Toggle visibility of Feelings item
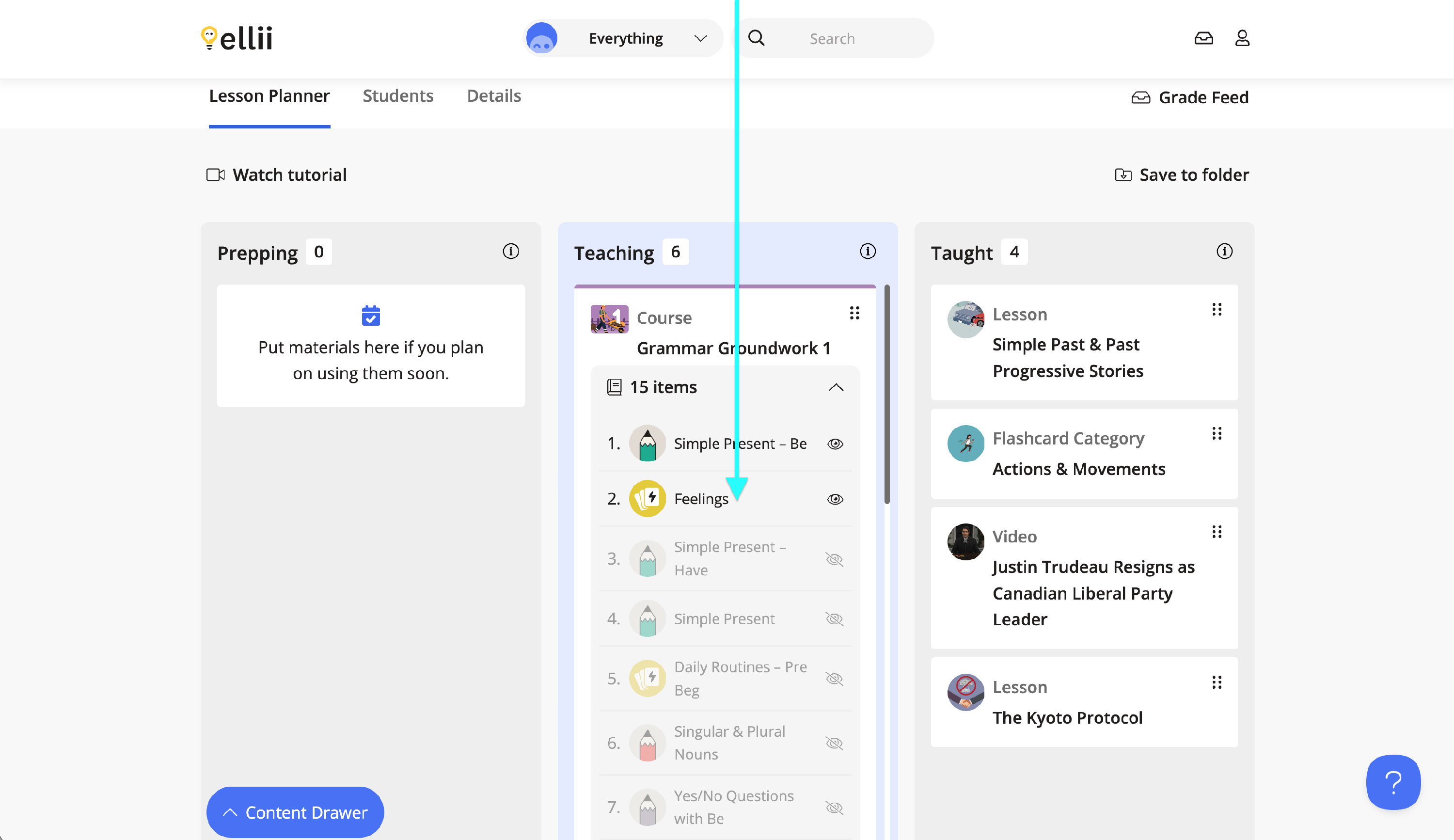1454x840 pixels. click(835, 499)
